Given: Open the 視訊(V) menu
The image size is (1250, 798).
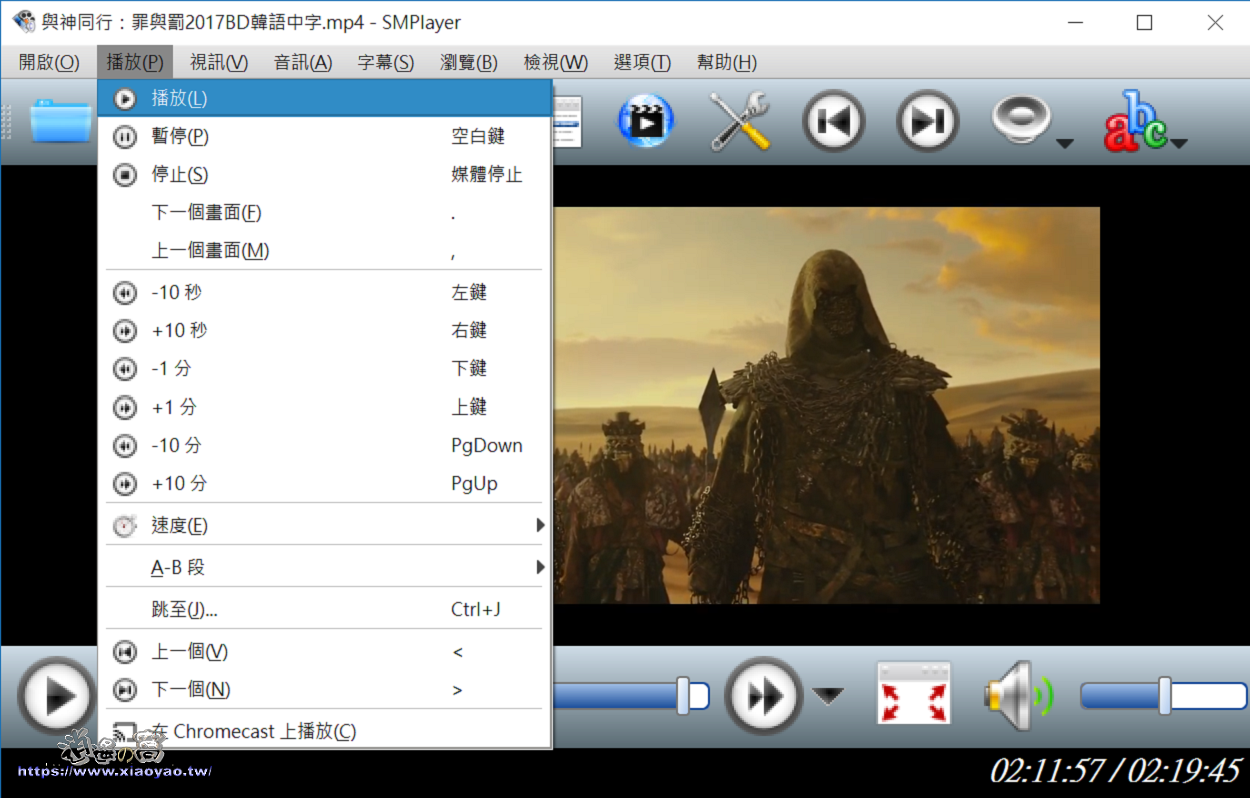Looking at the screenshot, I should (x=219, y=62).
